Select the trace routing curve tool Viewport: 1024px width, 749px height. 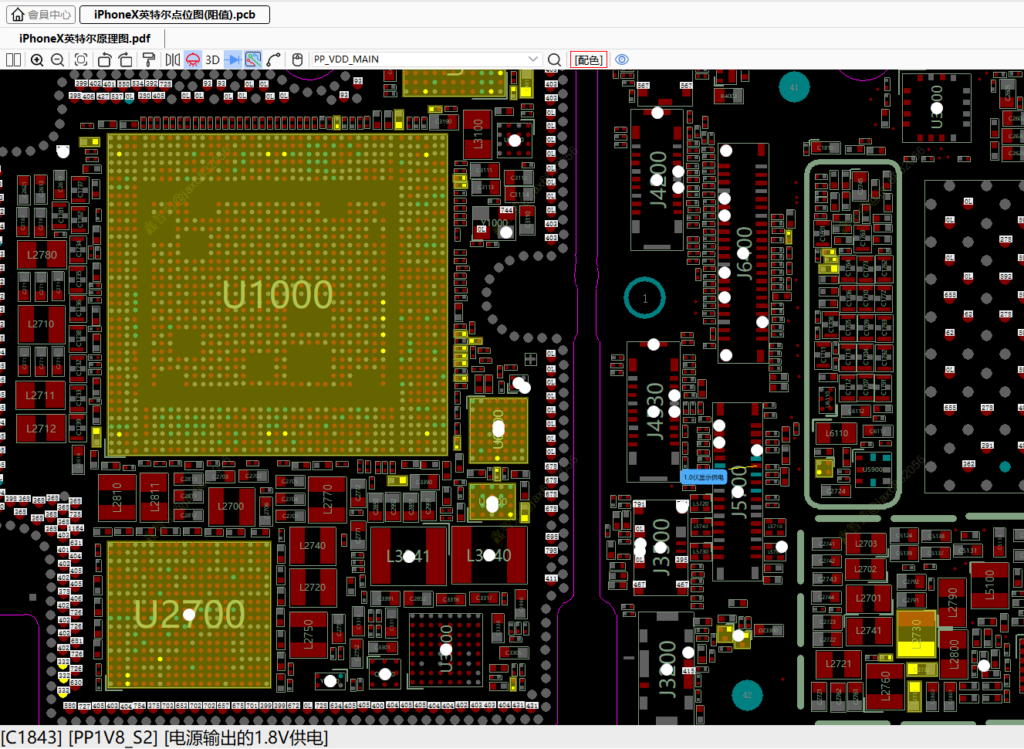click(x=274, y=60)
